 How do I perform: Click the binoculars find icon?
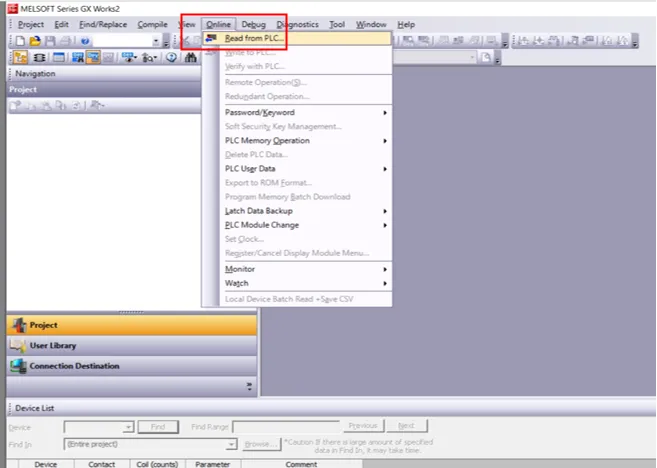(x=191, y=57)
